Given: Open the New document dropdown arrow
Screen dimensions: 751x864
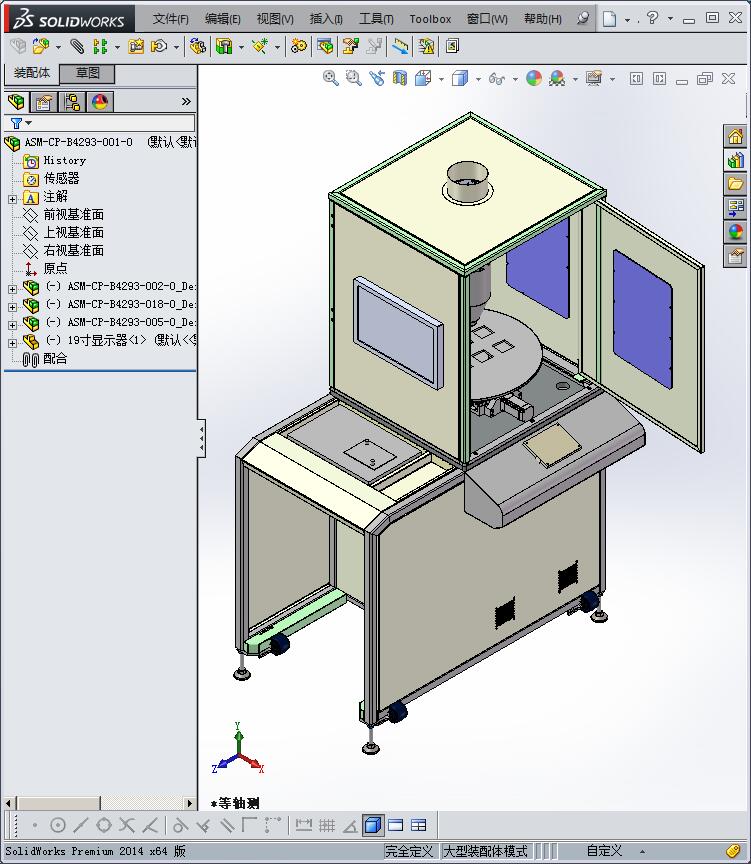Looking at the screenshot, I should click(x=627, y=19).
